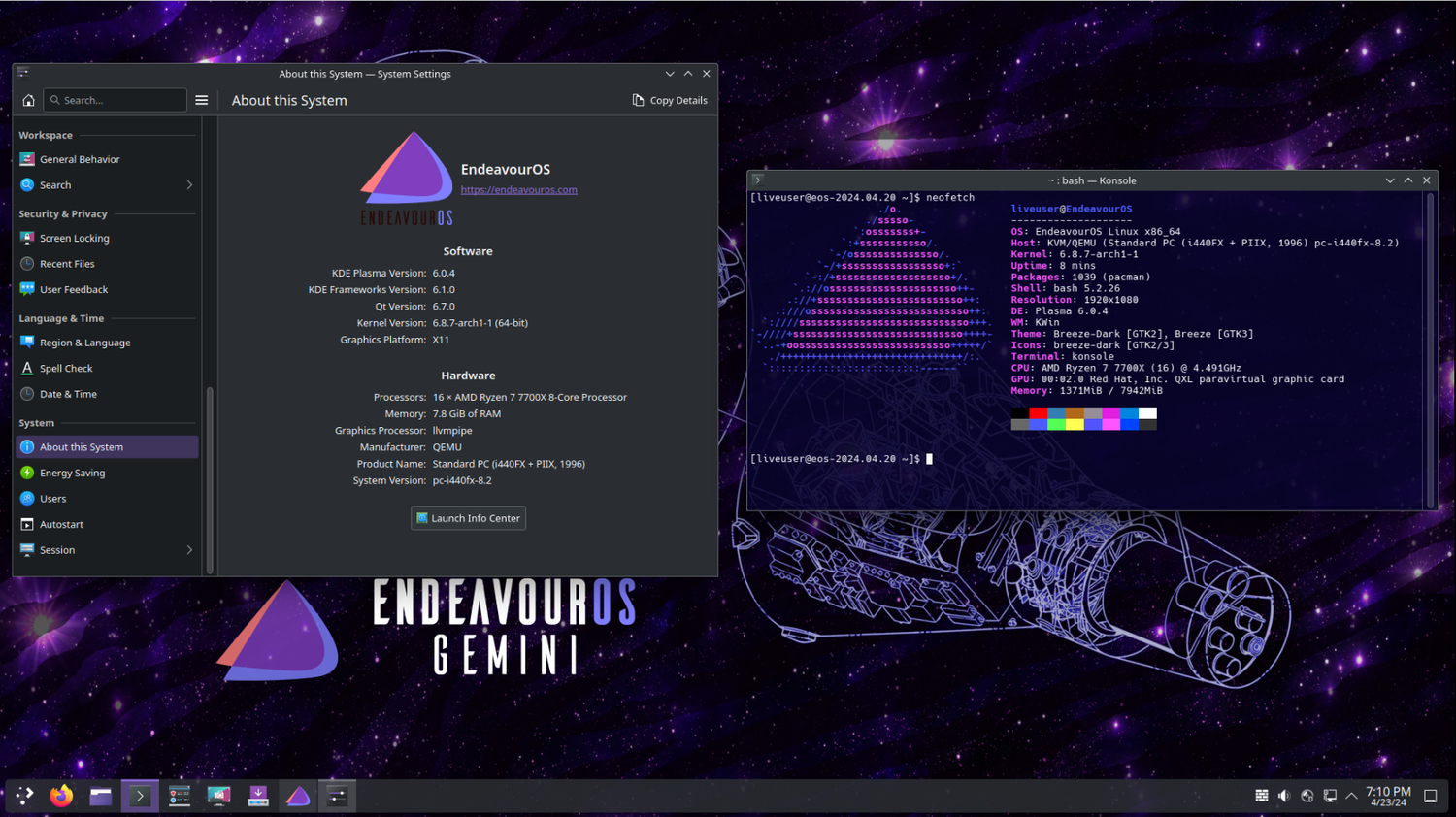Image resolution: width=1456 pixels, height=817 pixels.
Task: Click "16 × AMD Ryzen 7 7700X 8-Core Processor"
Action: click(x=530, y=397)
